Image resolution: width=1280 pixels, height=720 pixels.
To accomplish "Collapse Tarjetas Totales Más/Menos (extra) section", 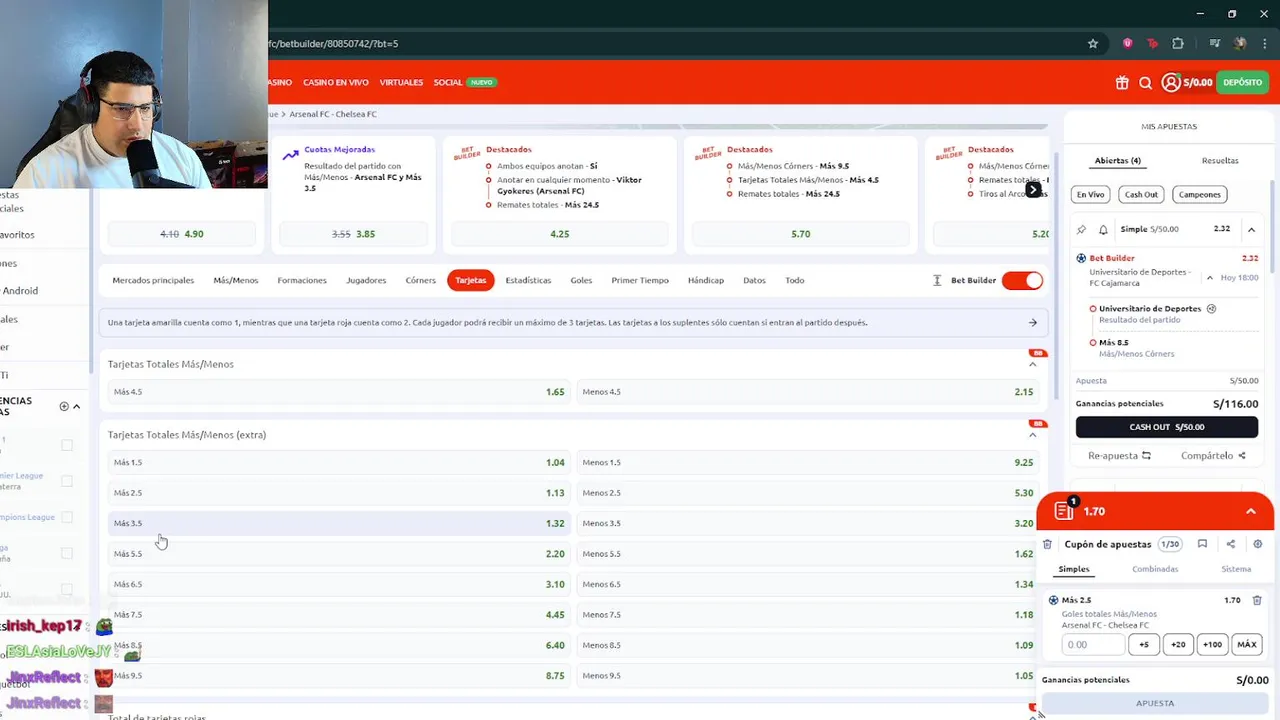I will coord(1033,435).
